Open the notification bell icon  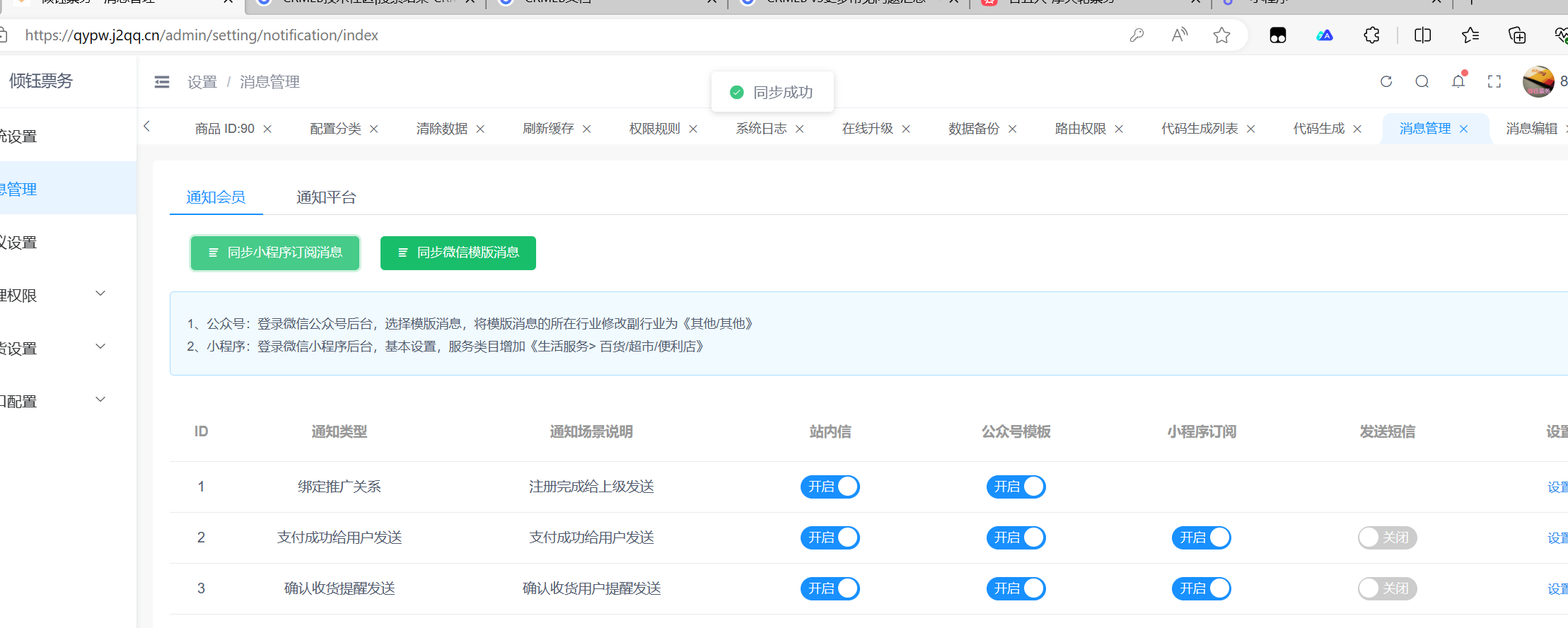(1458, 81)
